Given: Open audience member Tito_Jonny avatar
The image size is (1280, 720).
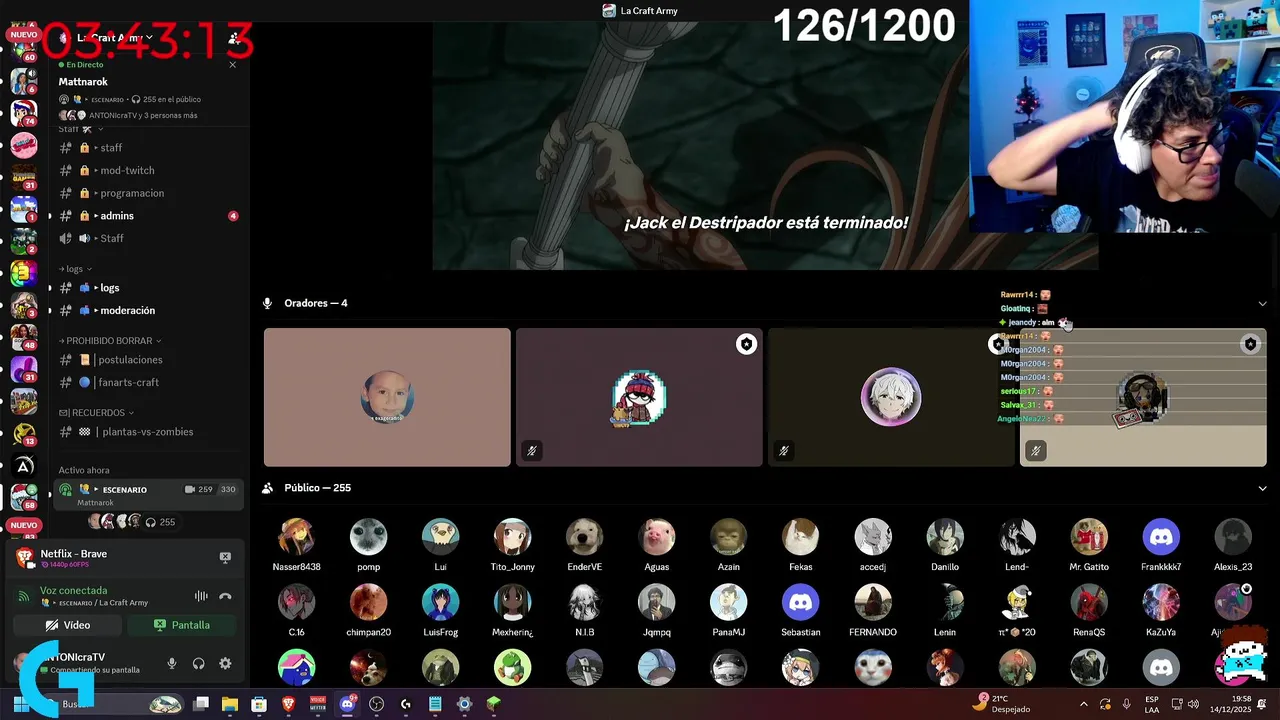Looking at the screenshot, I should [x=512, y=537].
